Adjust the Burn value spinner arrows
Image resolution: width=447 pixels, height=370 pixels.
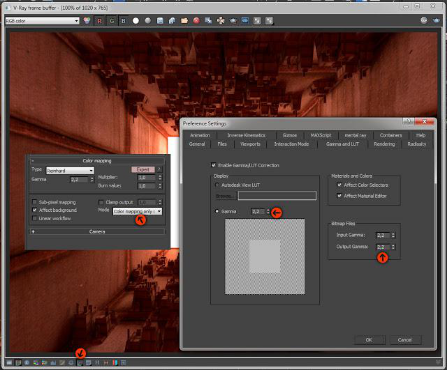tap(160, 186)
